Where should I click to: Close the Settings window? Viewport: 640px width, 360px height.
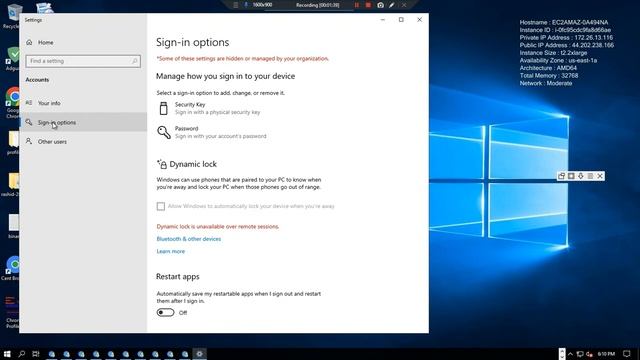[420, 20]
